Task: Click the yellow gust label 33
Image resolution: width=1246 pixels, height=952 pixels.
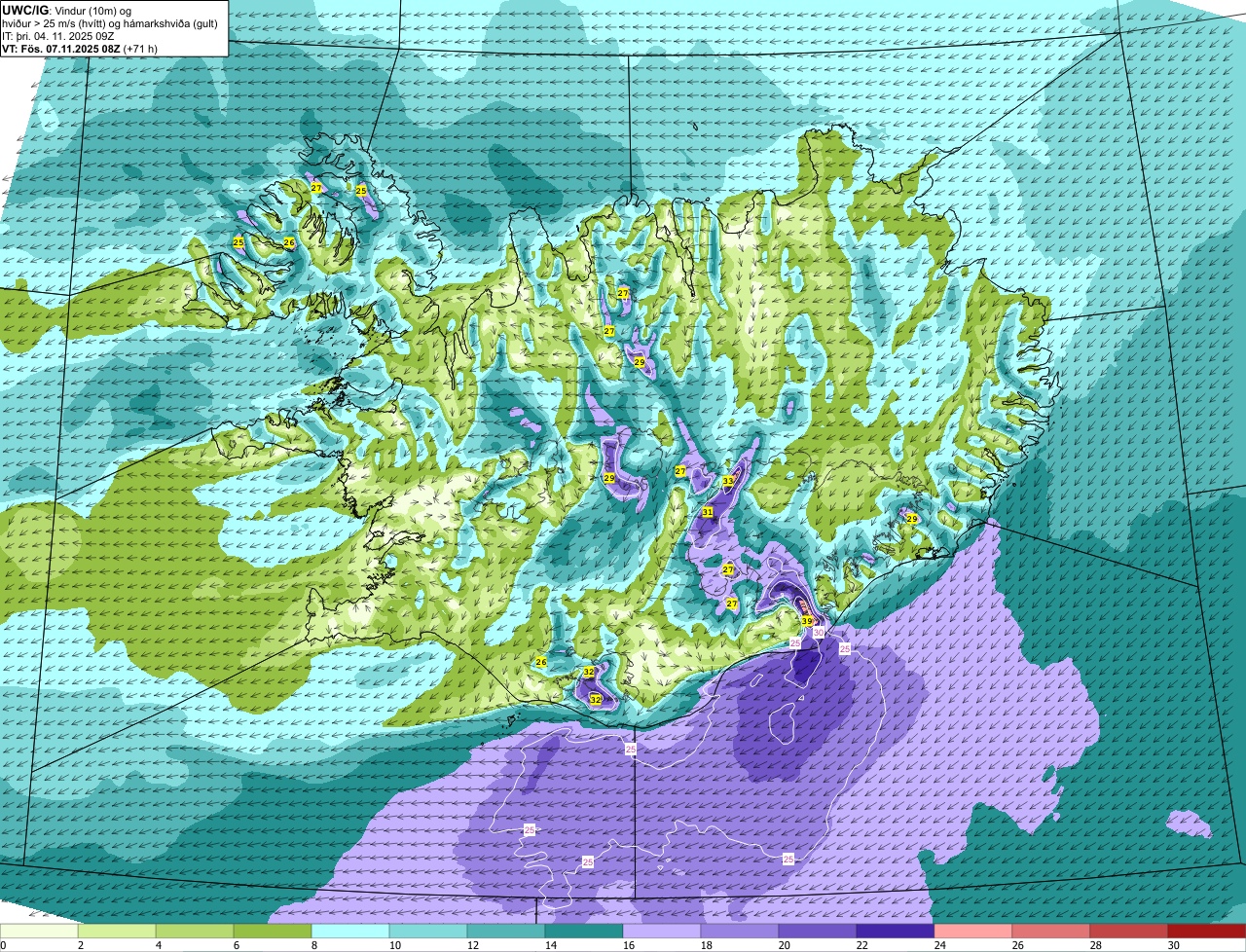Action: click(x=728, y=481)
